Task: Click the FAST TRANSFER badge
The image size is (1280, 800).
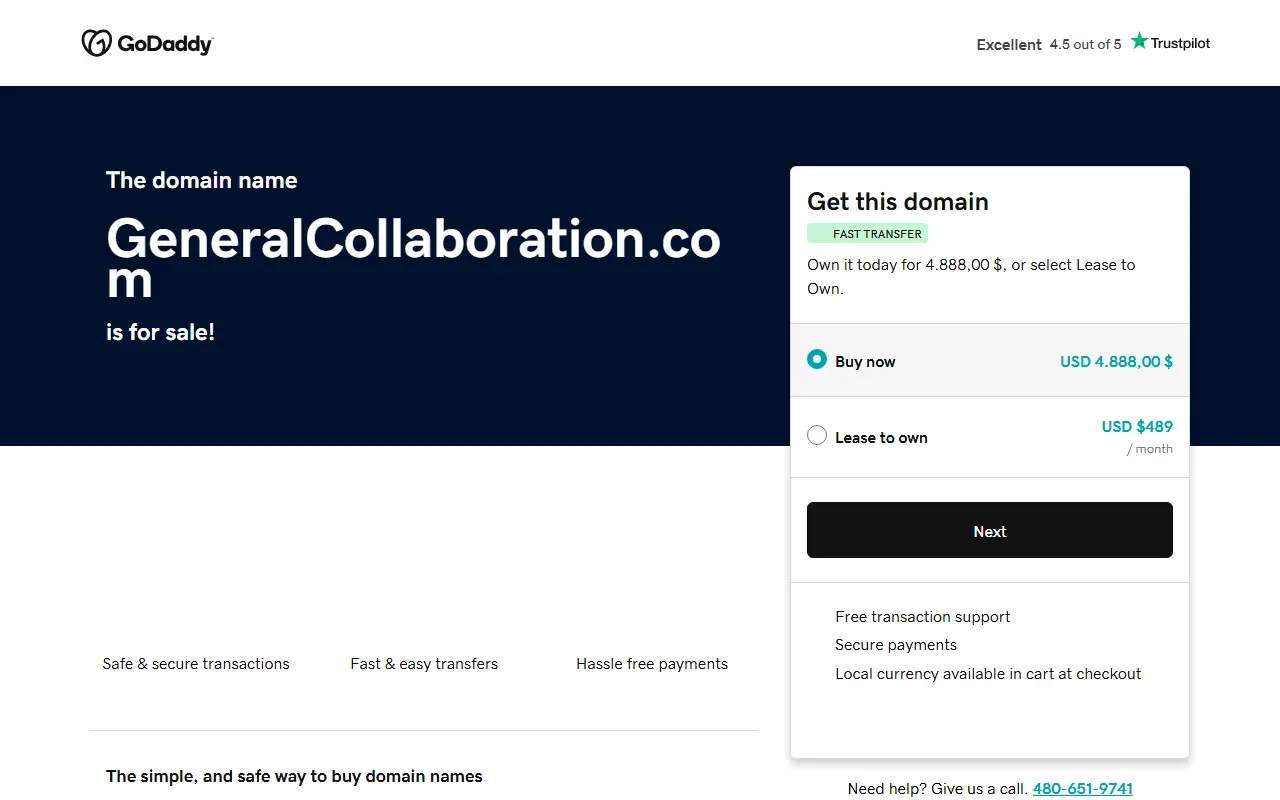Action: 868,233
